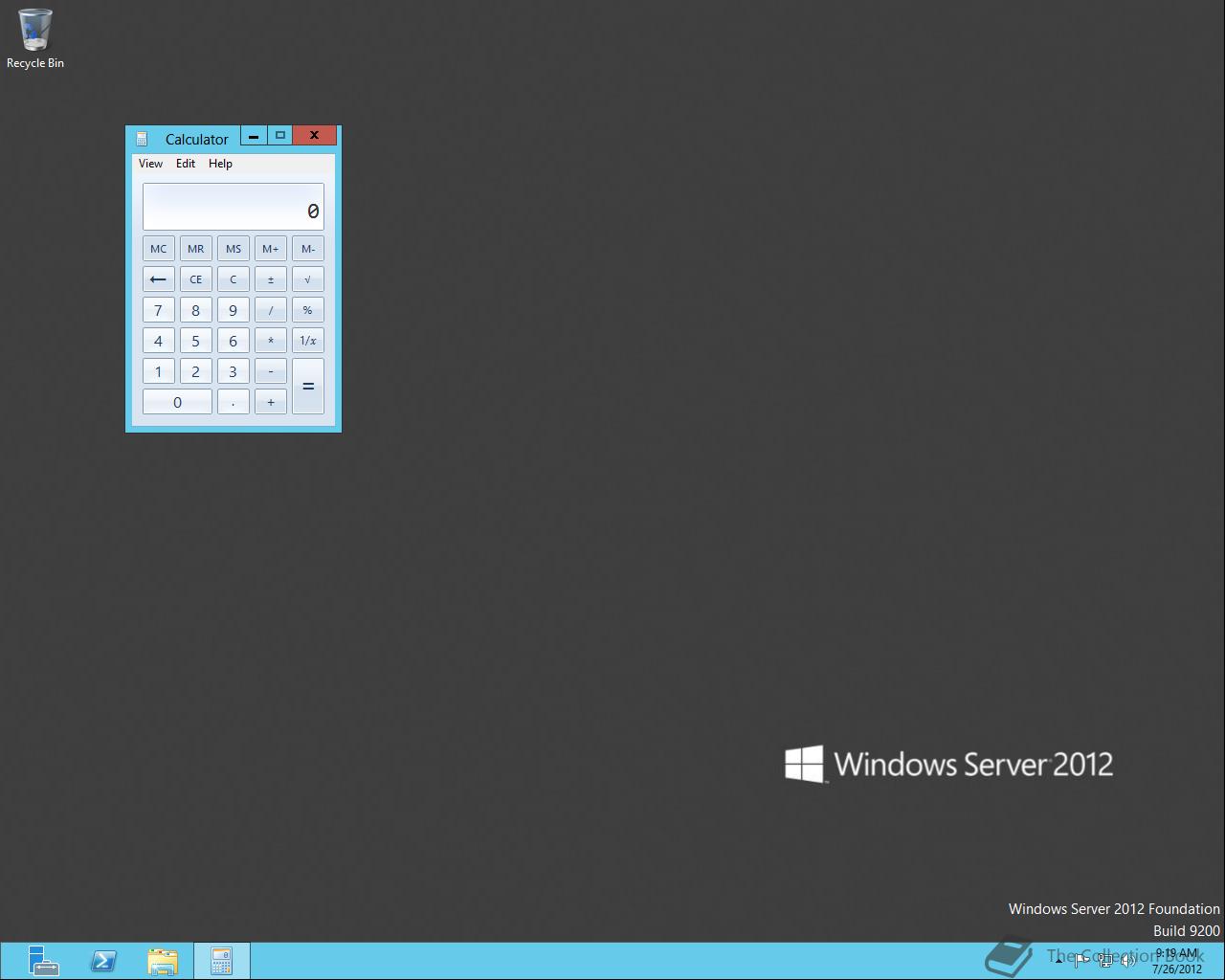1225x980 pixels.
Task: Click the number 6 key
Action: point(234,341)
